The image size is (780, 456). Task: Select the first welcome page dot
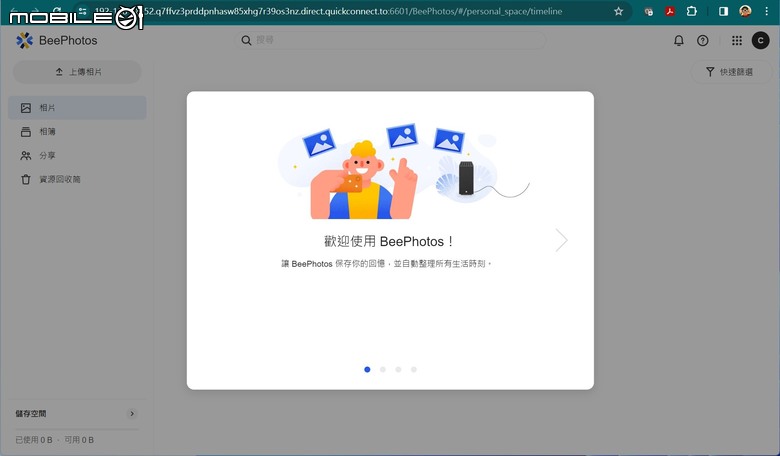point(367,369)
